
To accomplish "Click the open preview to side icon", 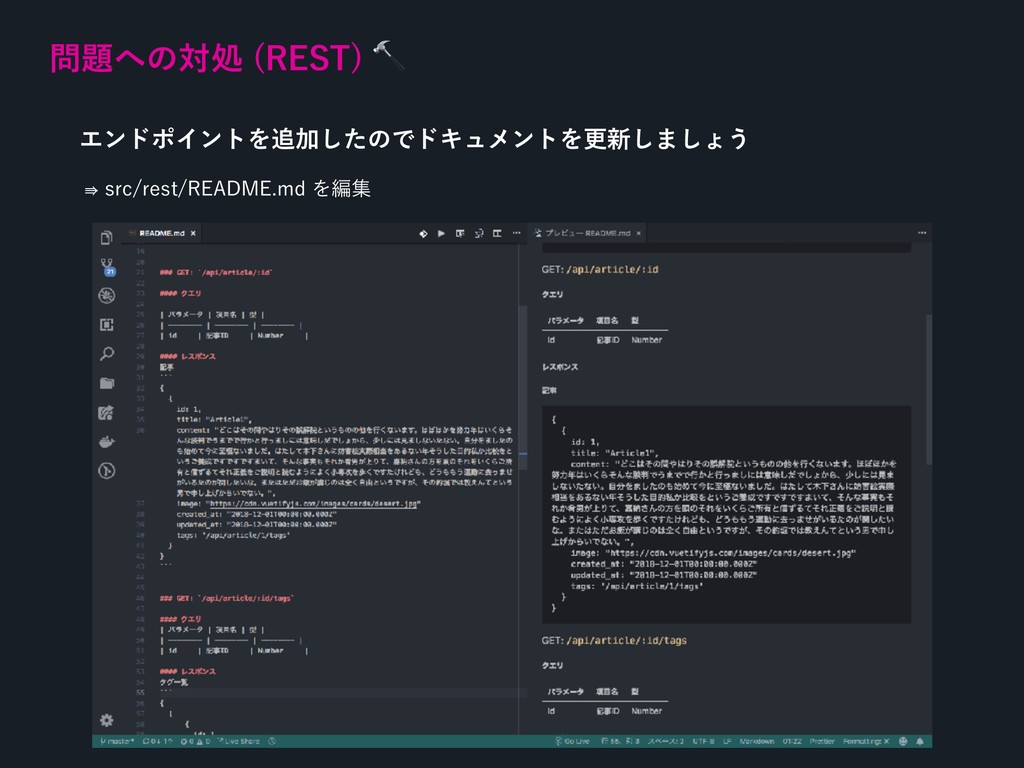I will [x=460, y=233].
